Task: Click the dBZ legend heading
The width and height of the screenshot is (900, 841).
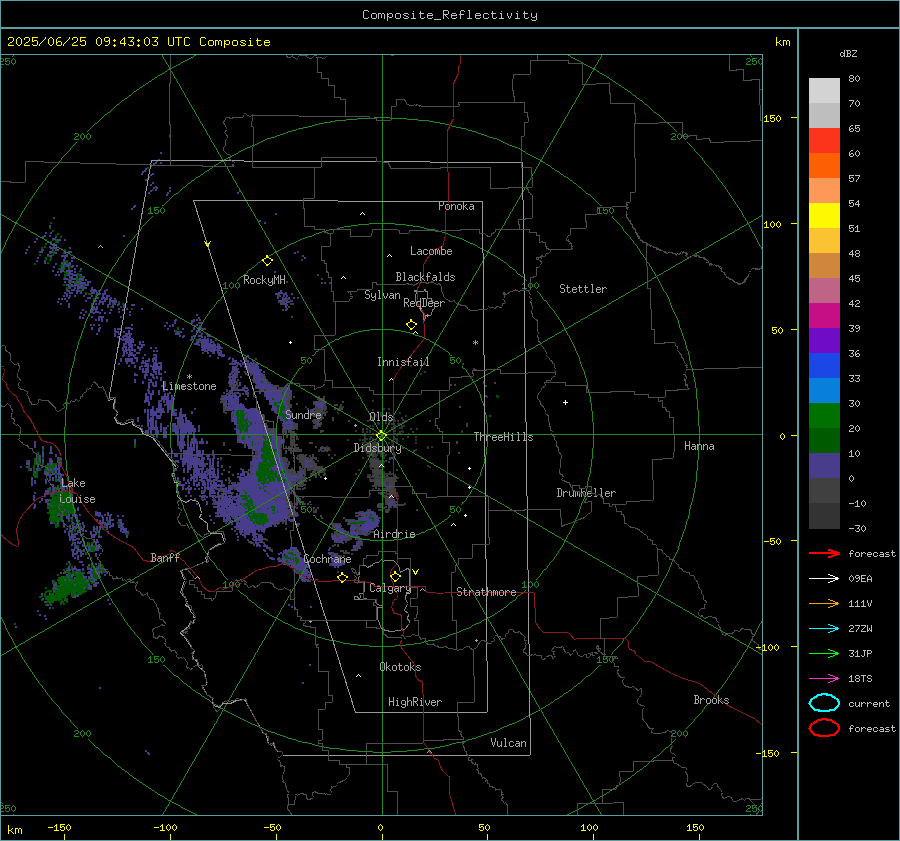Action: tap(848, 54)
